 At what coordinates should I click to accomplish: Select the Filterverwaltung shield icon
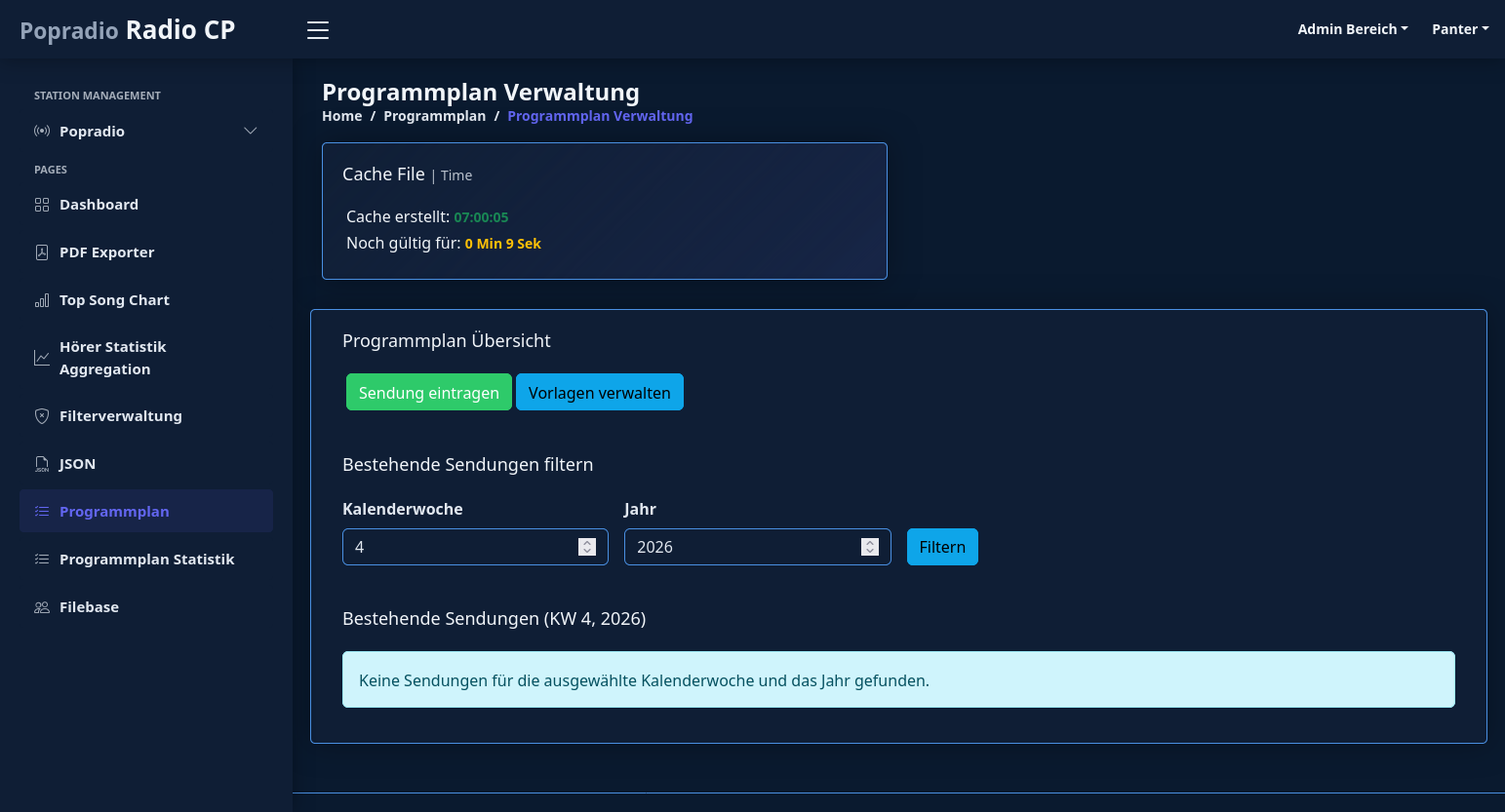coord(41,415)
